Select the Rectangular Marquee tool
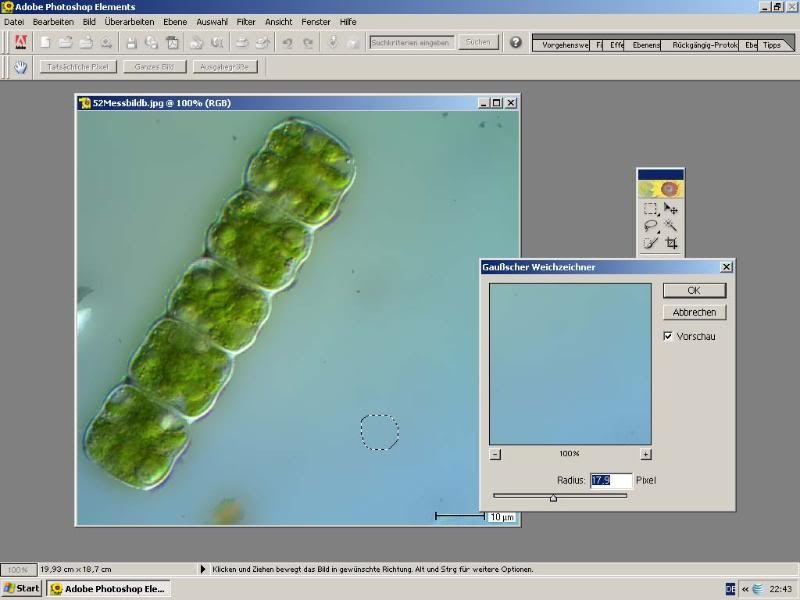The image size is (800, 600). [650, 209]
